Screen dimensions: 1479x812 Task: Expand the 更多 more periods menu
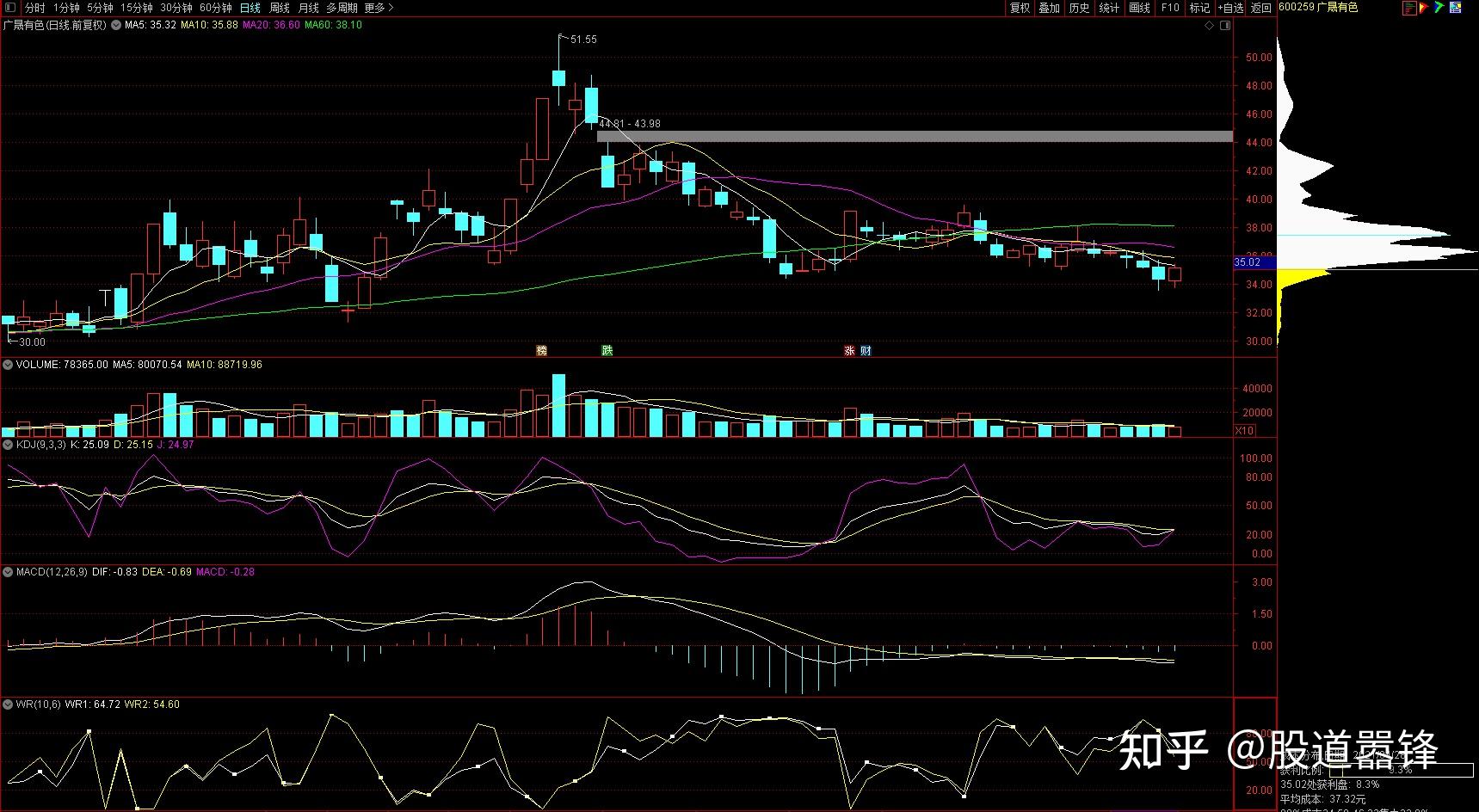[379, 8]
